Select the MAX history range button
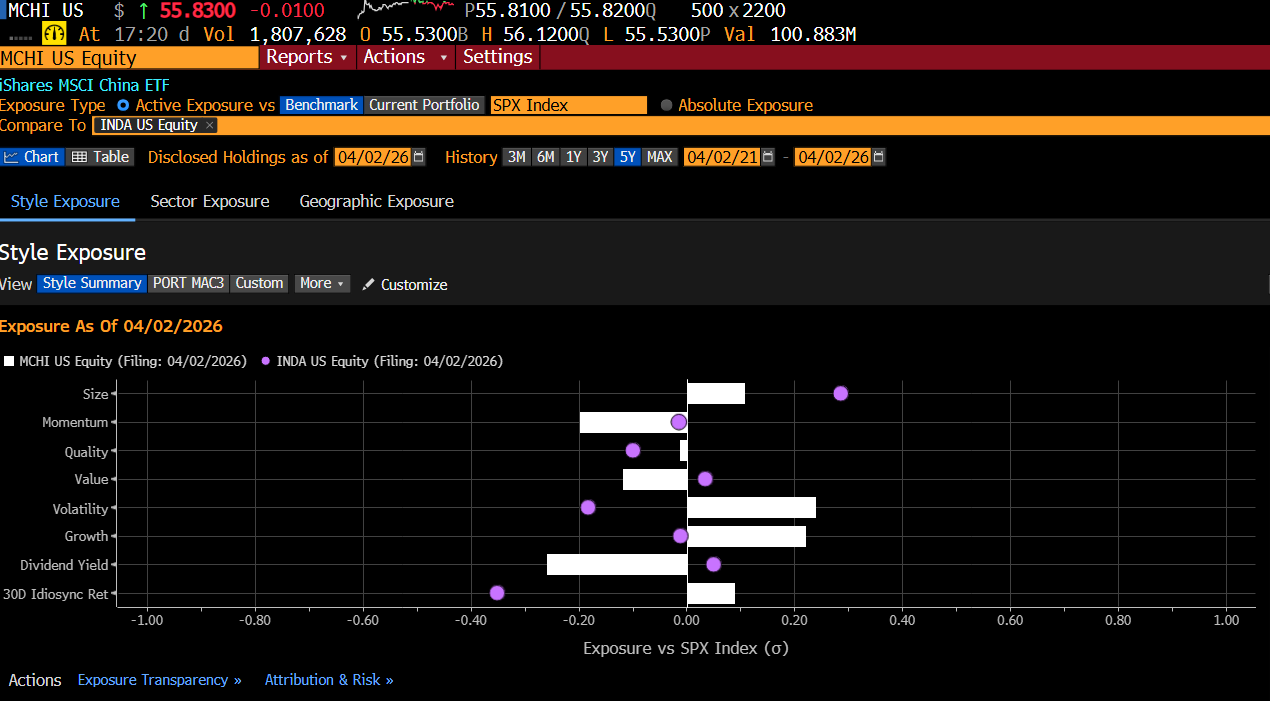This screenshot has height=701, width=1270. [658, 157]
